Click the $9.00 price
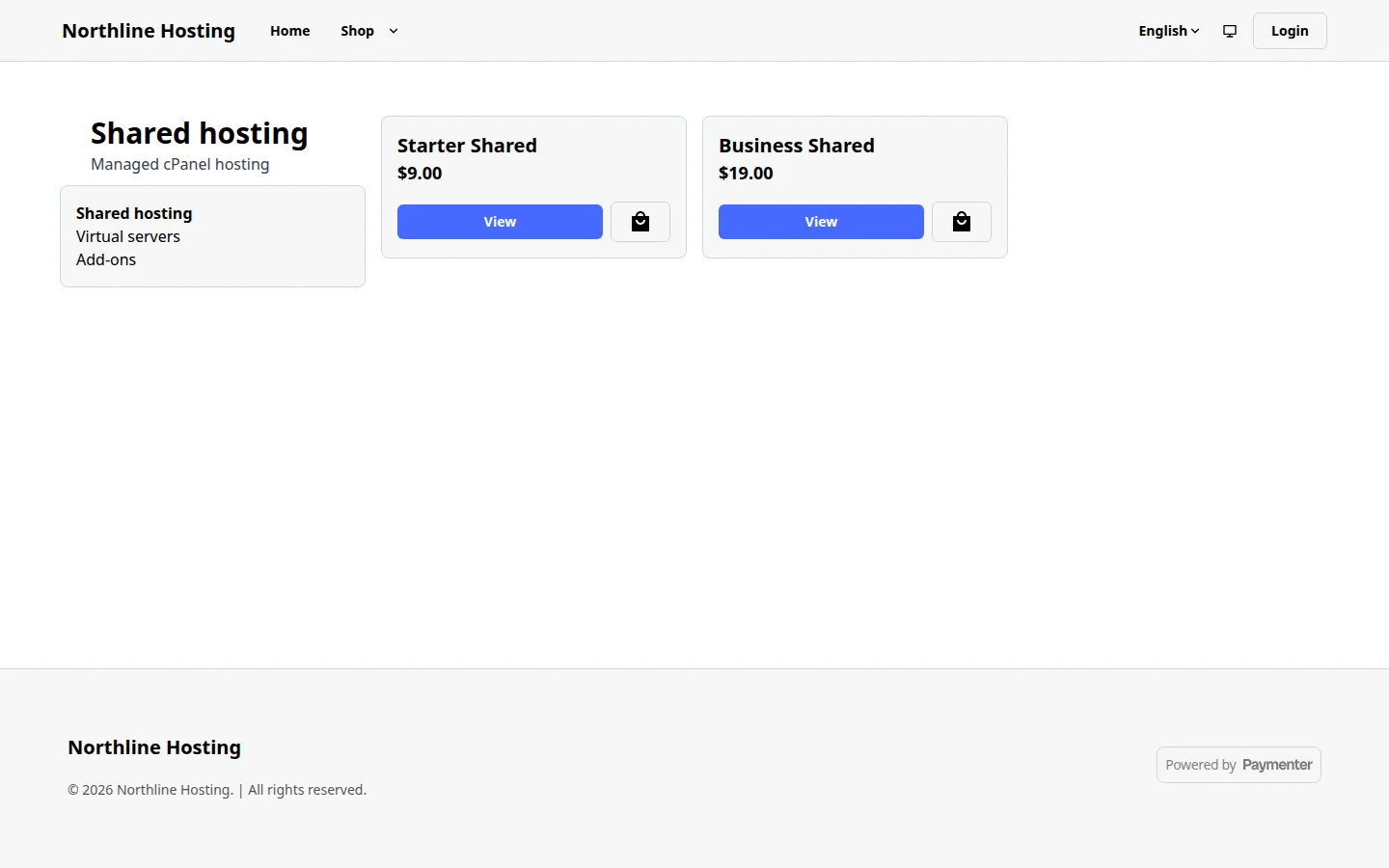 (420, 174)
